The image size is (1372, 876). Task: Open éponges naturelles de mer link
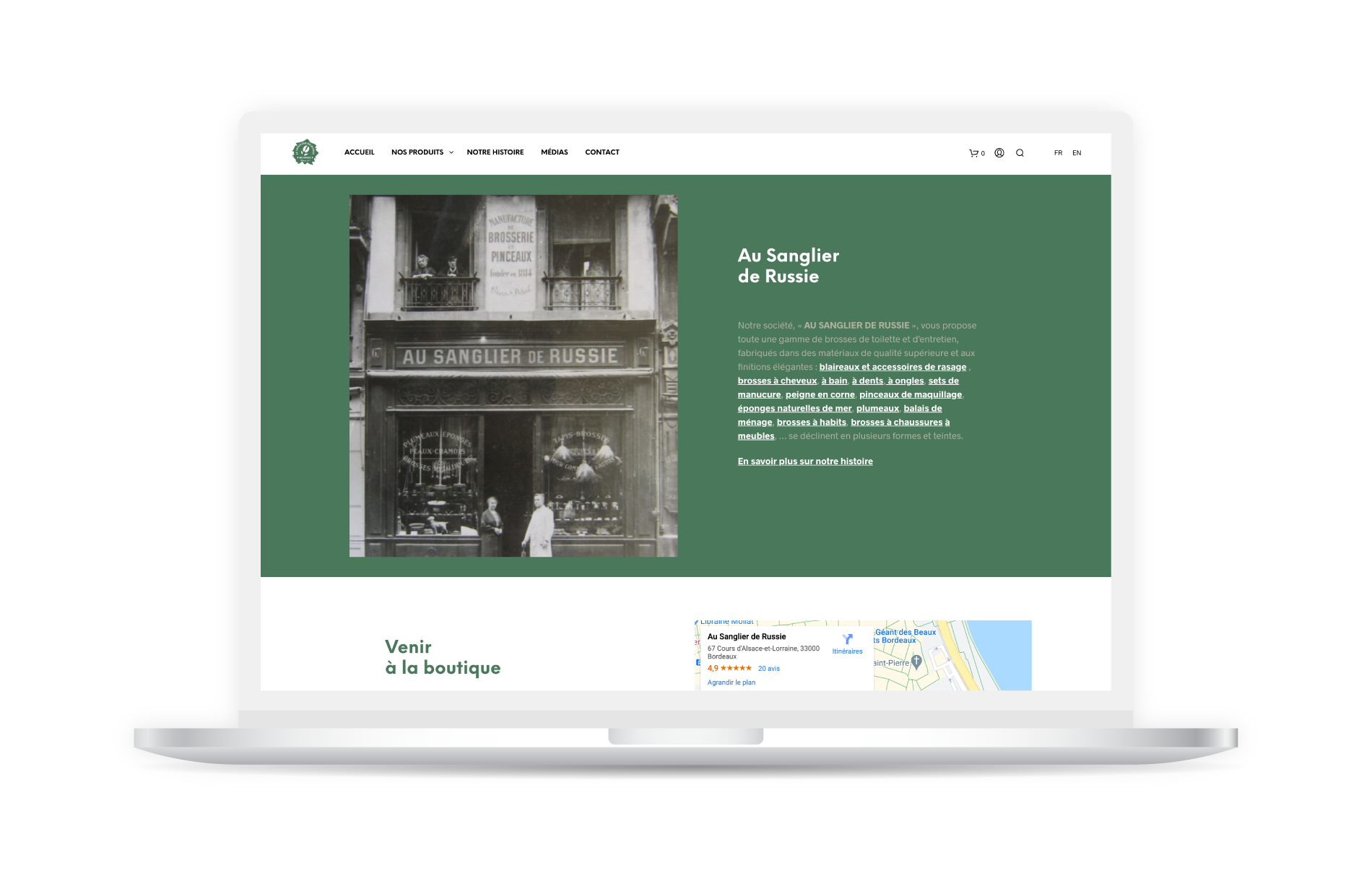(794, 408)
